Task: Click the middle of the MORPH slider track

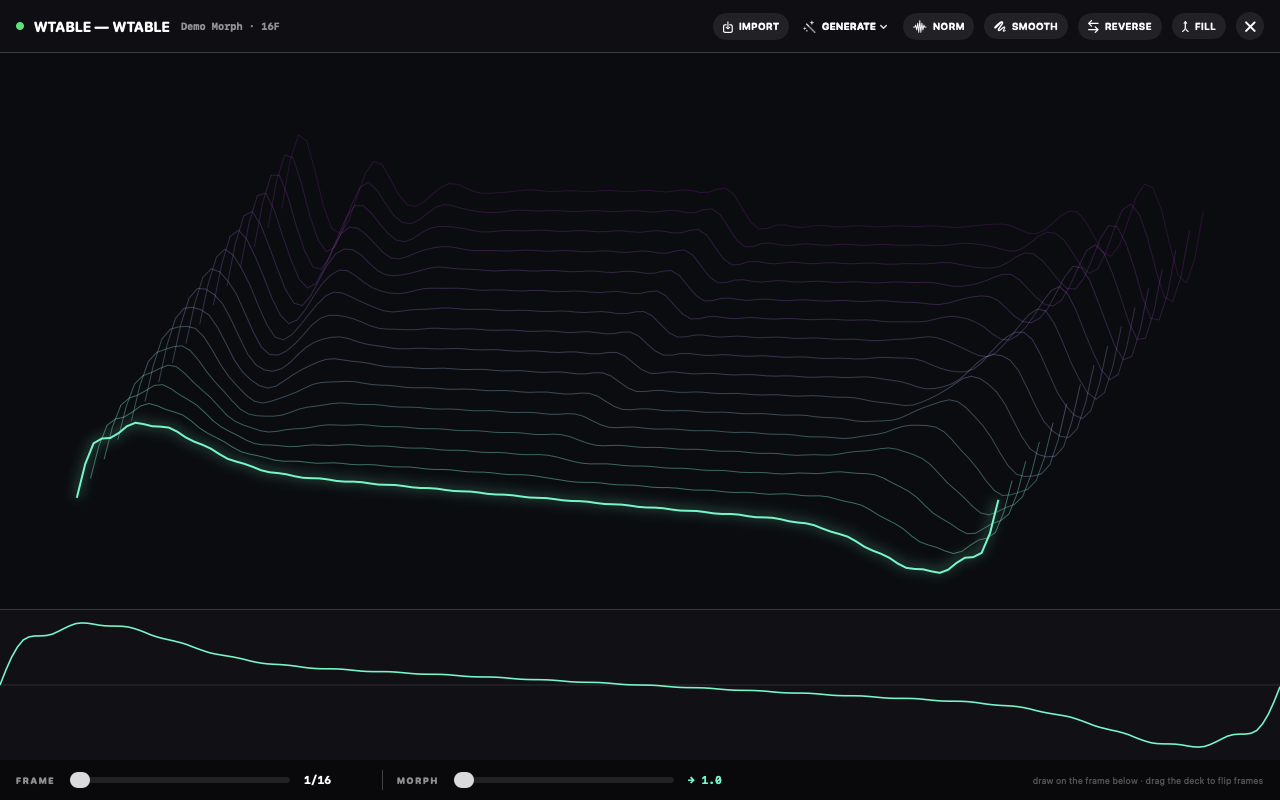Action: point(564,780)
